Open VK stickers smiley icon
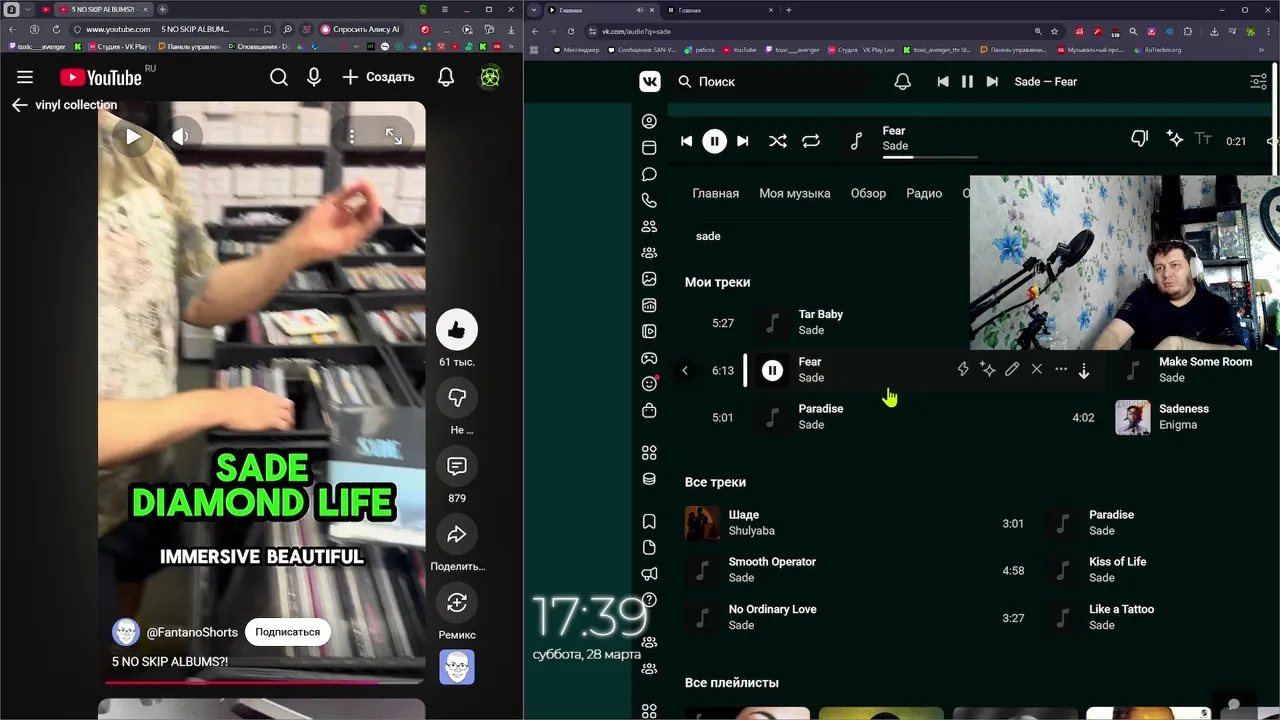The width and height of the screenshot is (1280, 720). tap(649, 384)
